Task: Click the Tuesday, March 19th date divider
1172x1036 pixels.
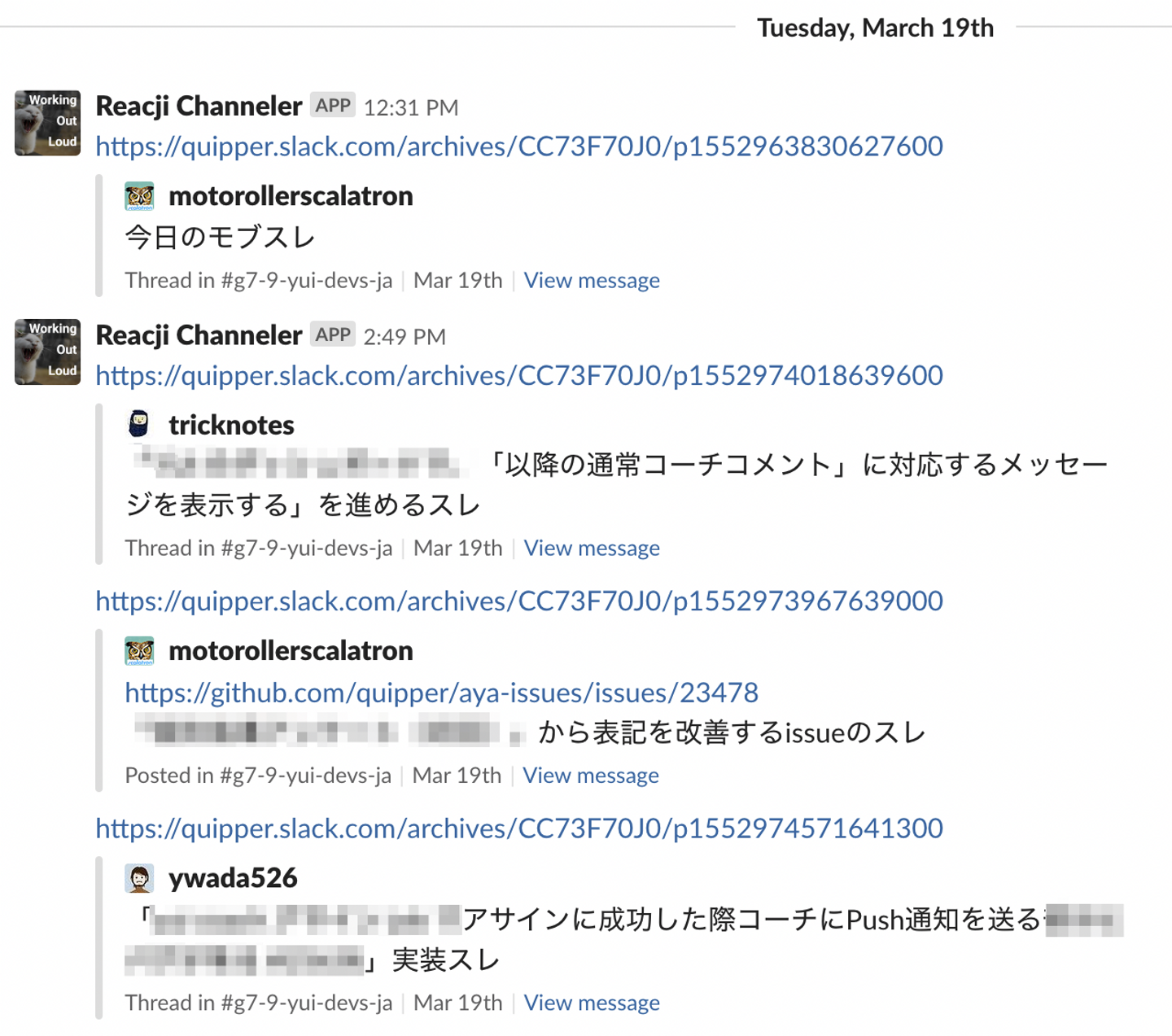Action: click(875, 28)
